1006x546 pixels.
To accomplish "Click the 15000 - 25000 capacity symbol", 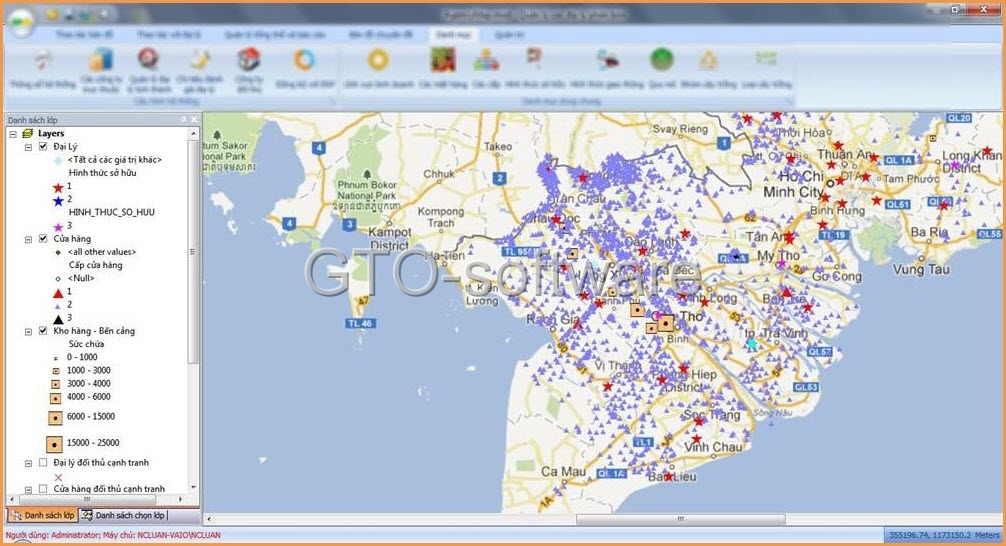I will 55,443.
